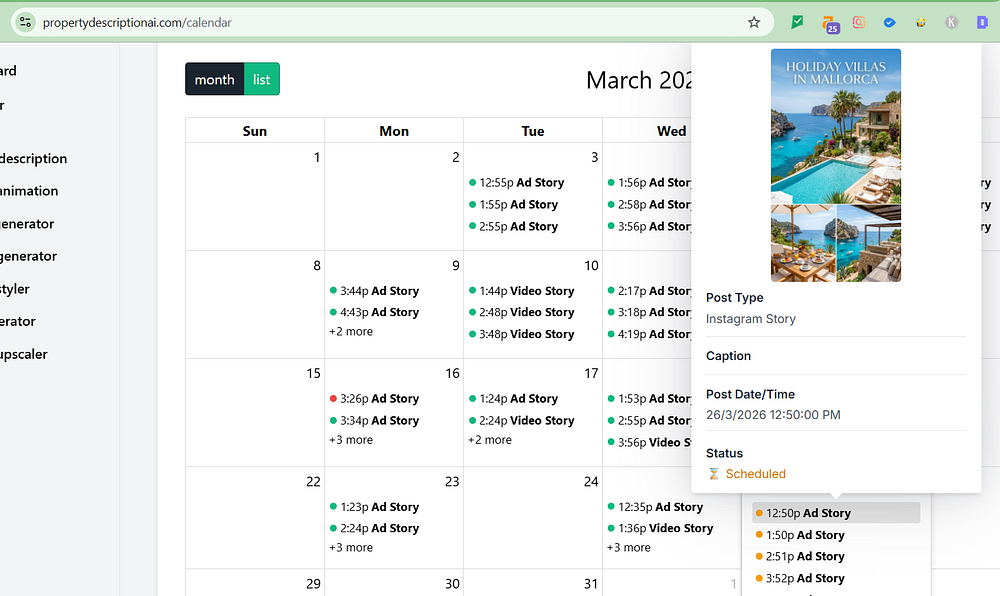
Task: Switch calendar to list view
Action: pyautogui.click(x=261, y=79)
